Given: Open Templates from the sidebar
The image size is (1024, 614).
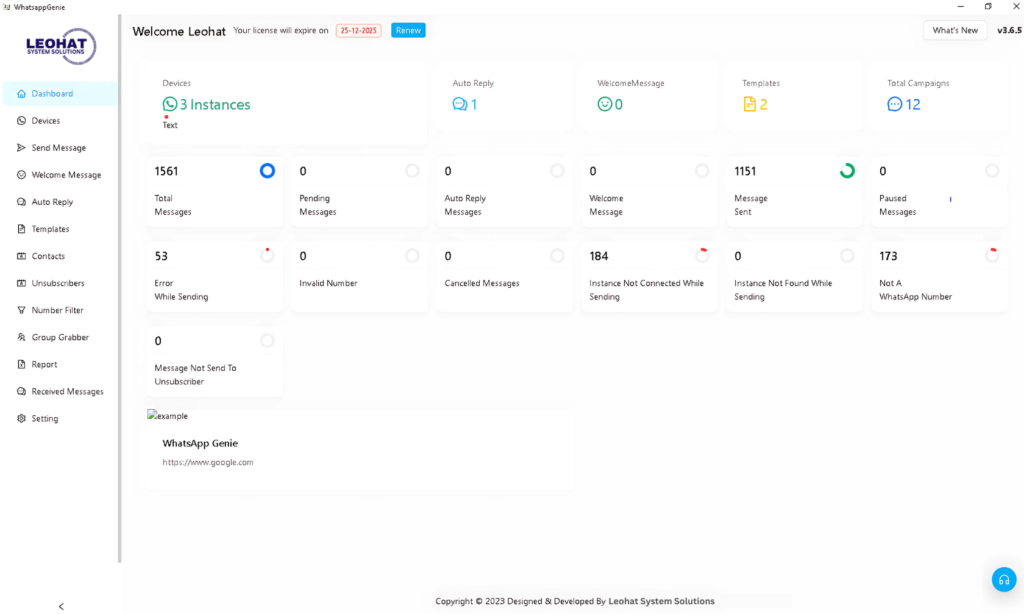Looking at the screenshot, I should (x=60, y=229).
